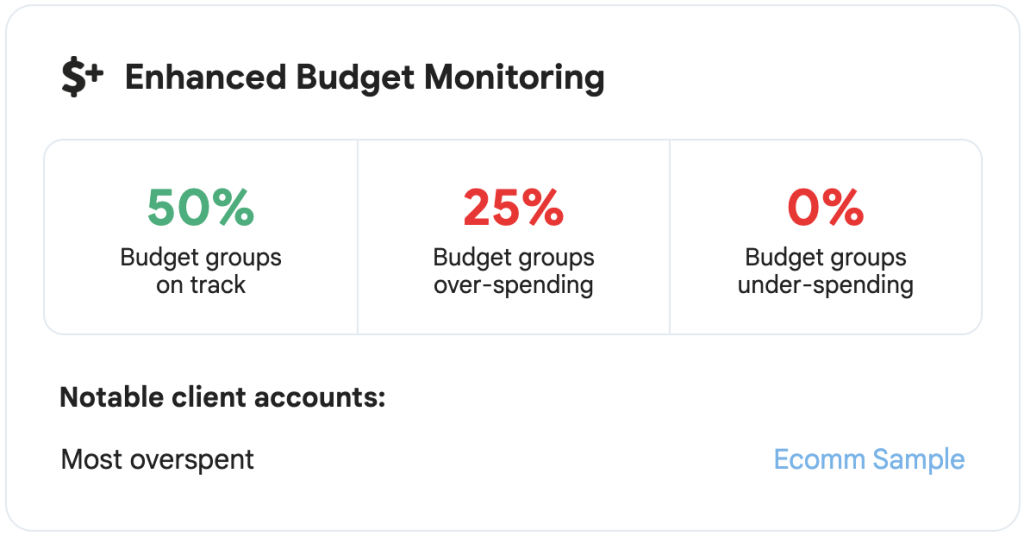Click the word Enhanced in the title

click(x=206, y=77)
